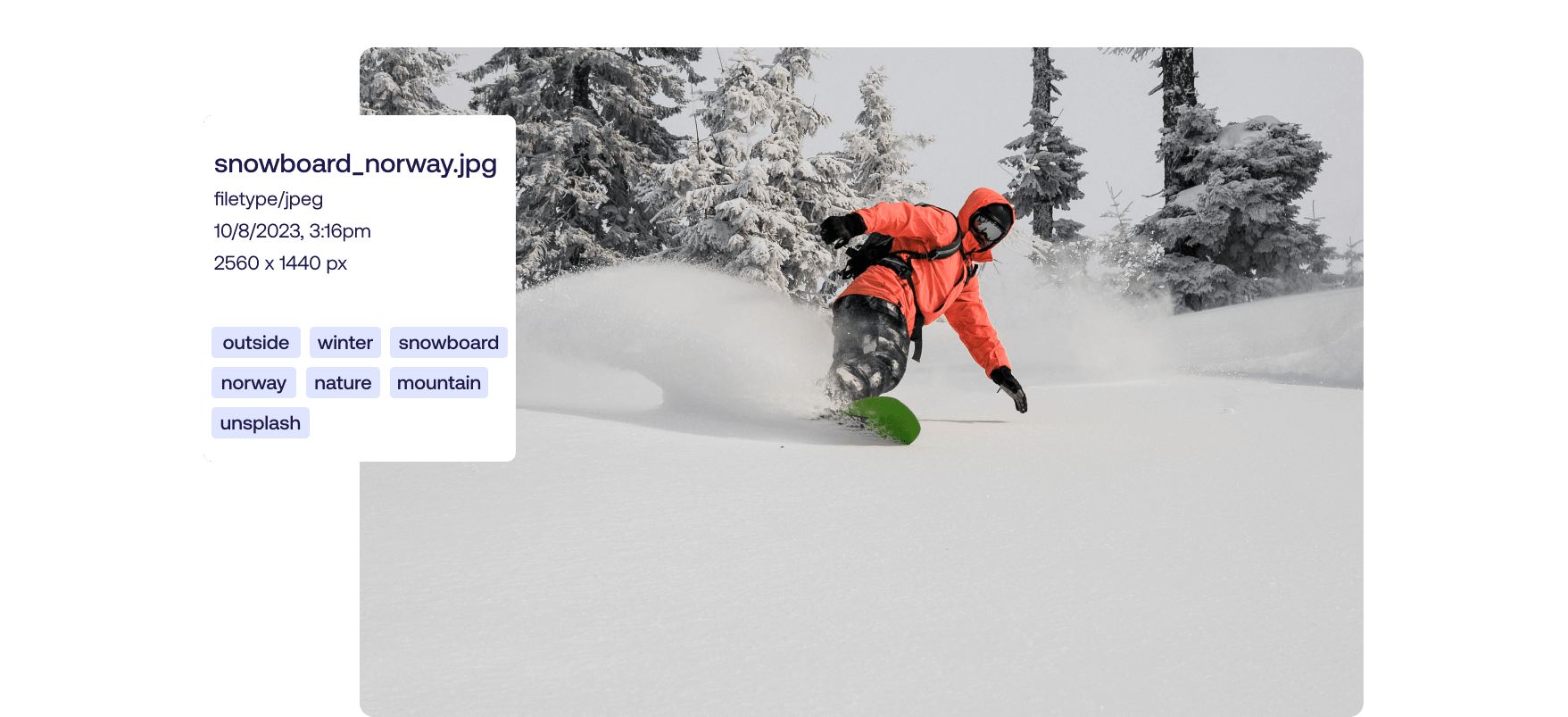This screenshot has width=1568, height=717.
Task: Pick the mountain tag
Action: tap(438, 383)
